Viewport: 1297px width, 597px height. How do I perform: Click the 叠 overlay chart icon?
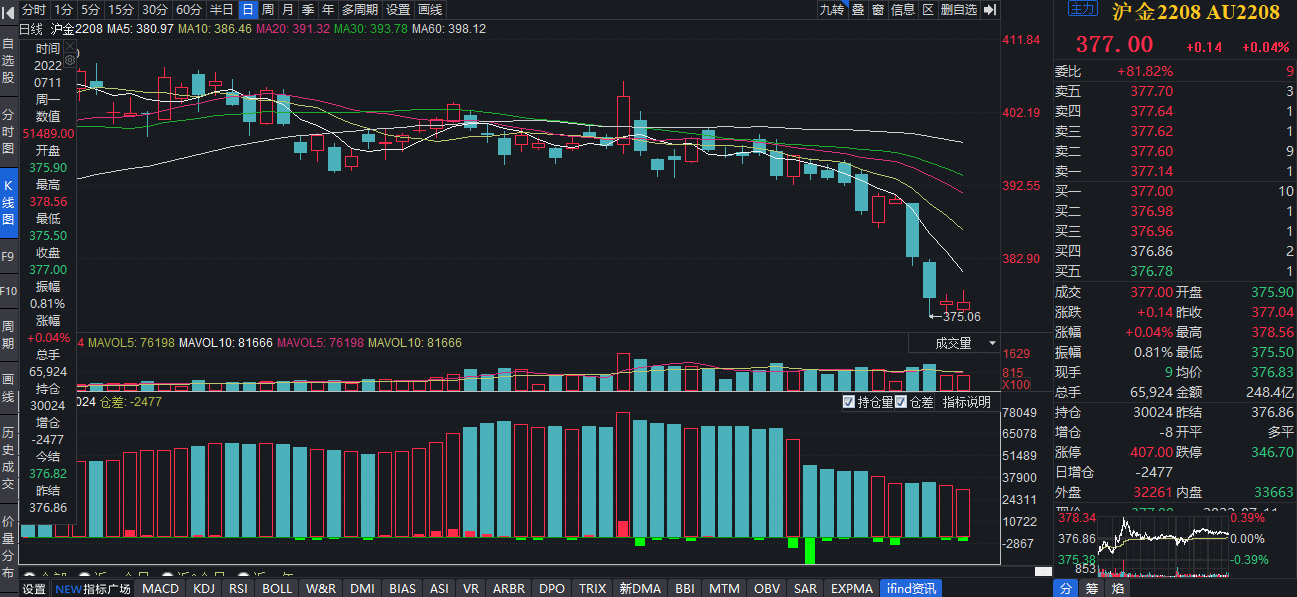pyautogui.click(x=858, y=10)
